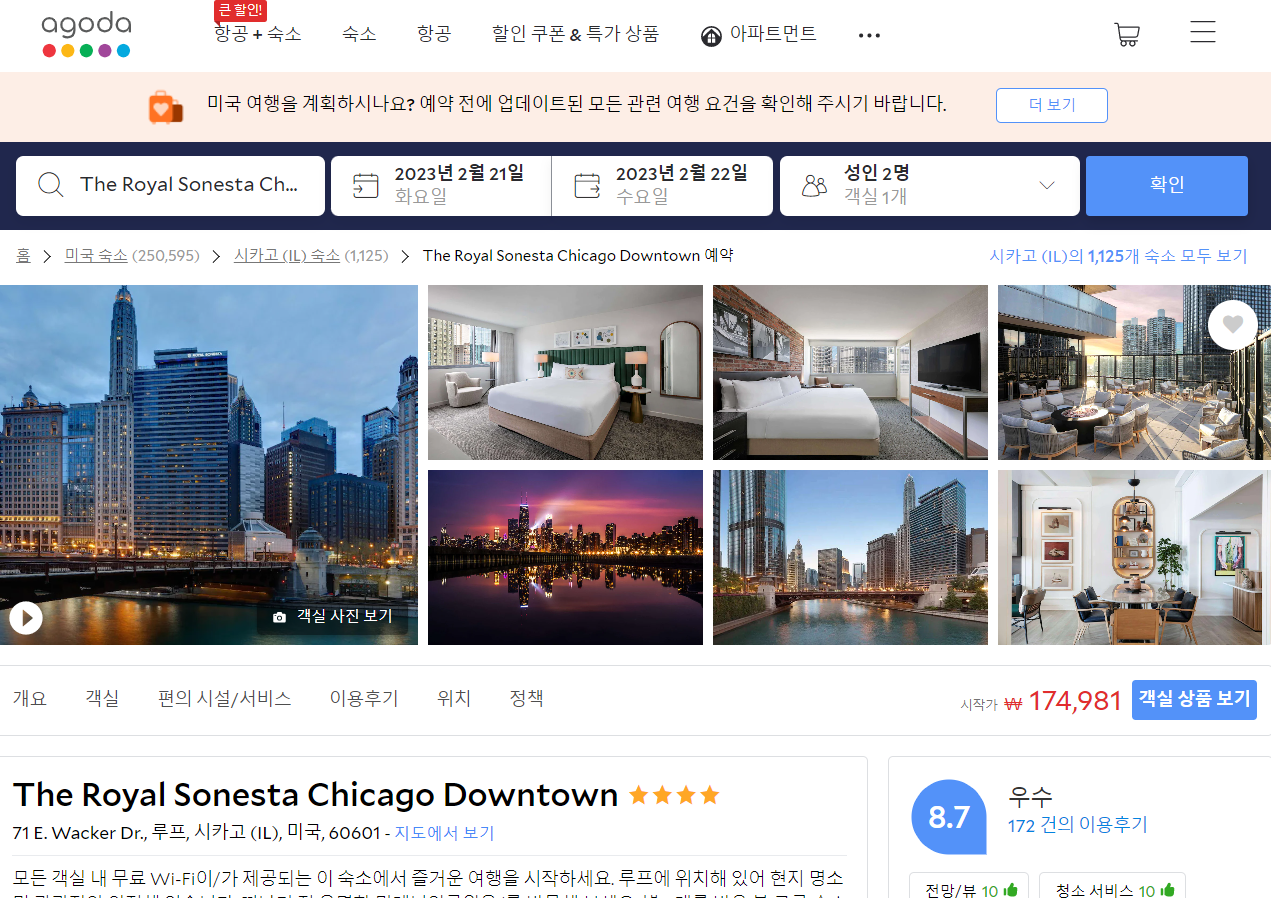Screen dimensions: 1271x898
Task: Click the suitcase icon in travel notice
Action: coord(166,106)
